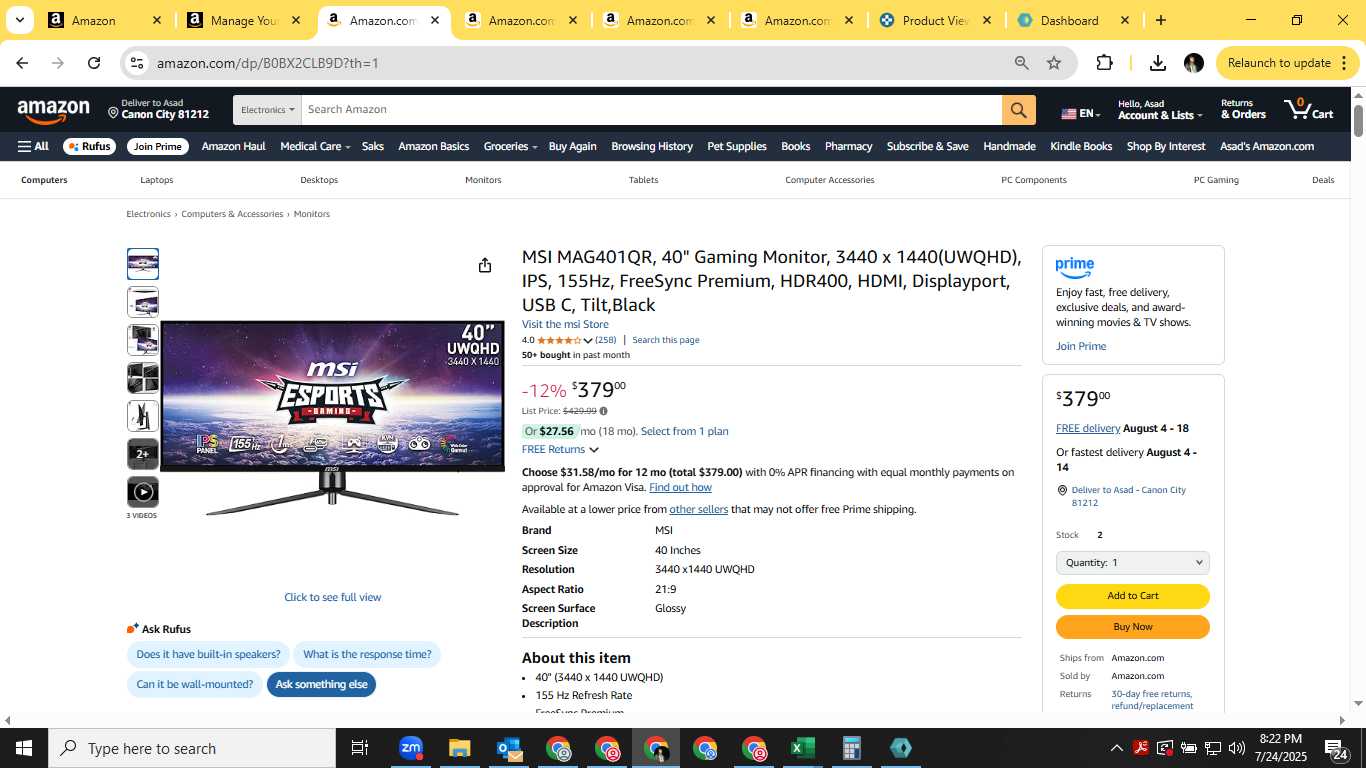The height and width of the screenshot is (768, 1366).
Task: Click the Add to Cart button
Action: click(x=1133, y=596)
